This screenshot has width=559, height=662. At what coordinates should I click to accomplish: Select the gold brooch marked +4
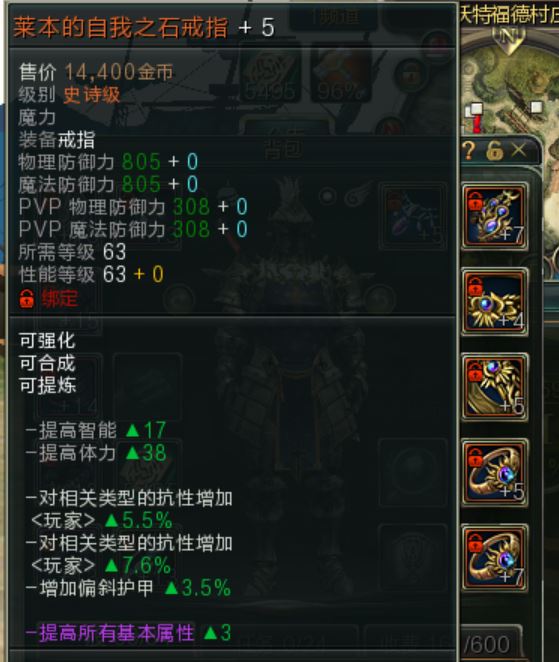(x=494, y=301)
